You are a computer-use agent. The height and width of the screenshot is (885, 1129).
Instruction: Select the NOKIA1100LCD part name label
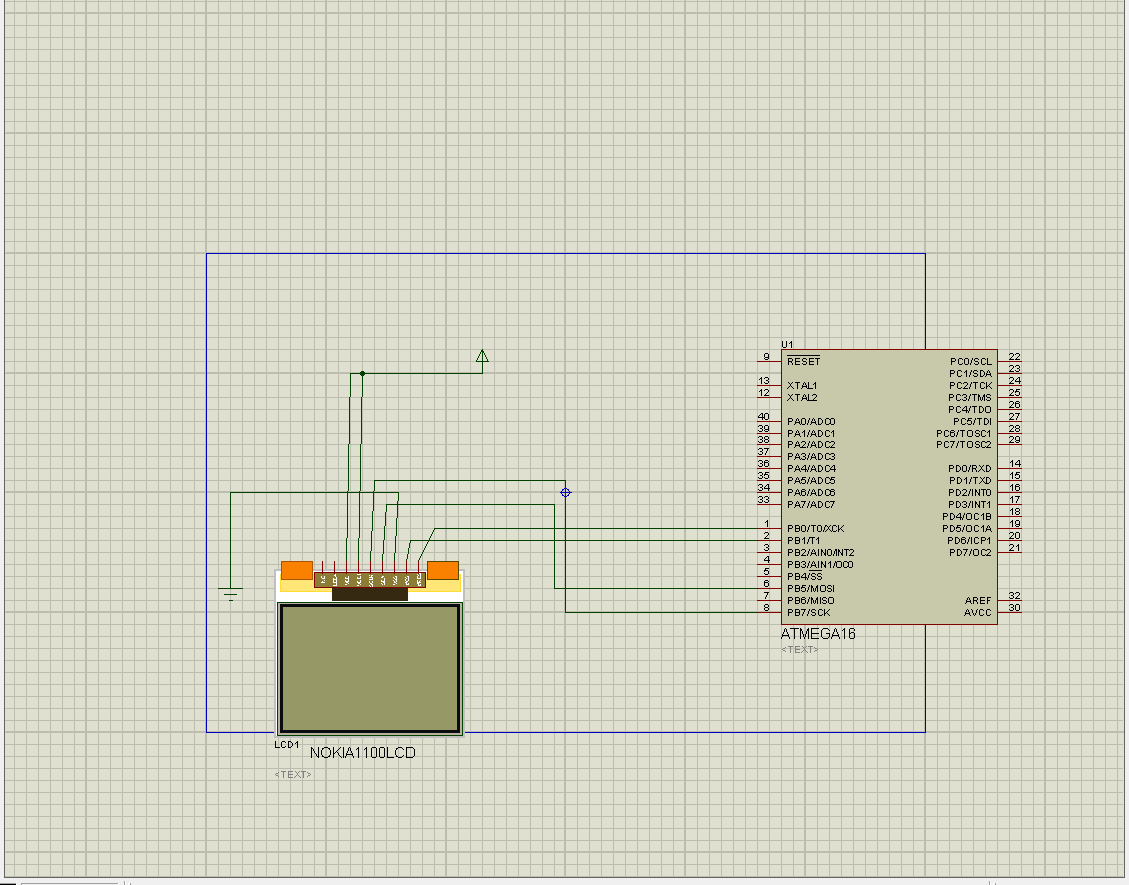[x=363, y=753]
